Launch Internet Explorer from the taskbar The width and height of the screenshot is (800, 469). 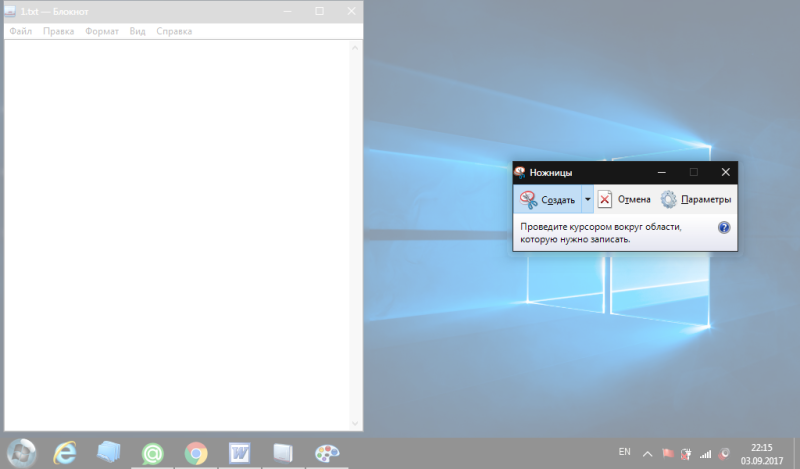pos(65,453)
